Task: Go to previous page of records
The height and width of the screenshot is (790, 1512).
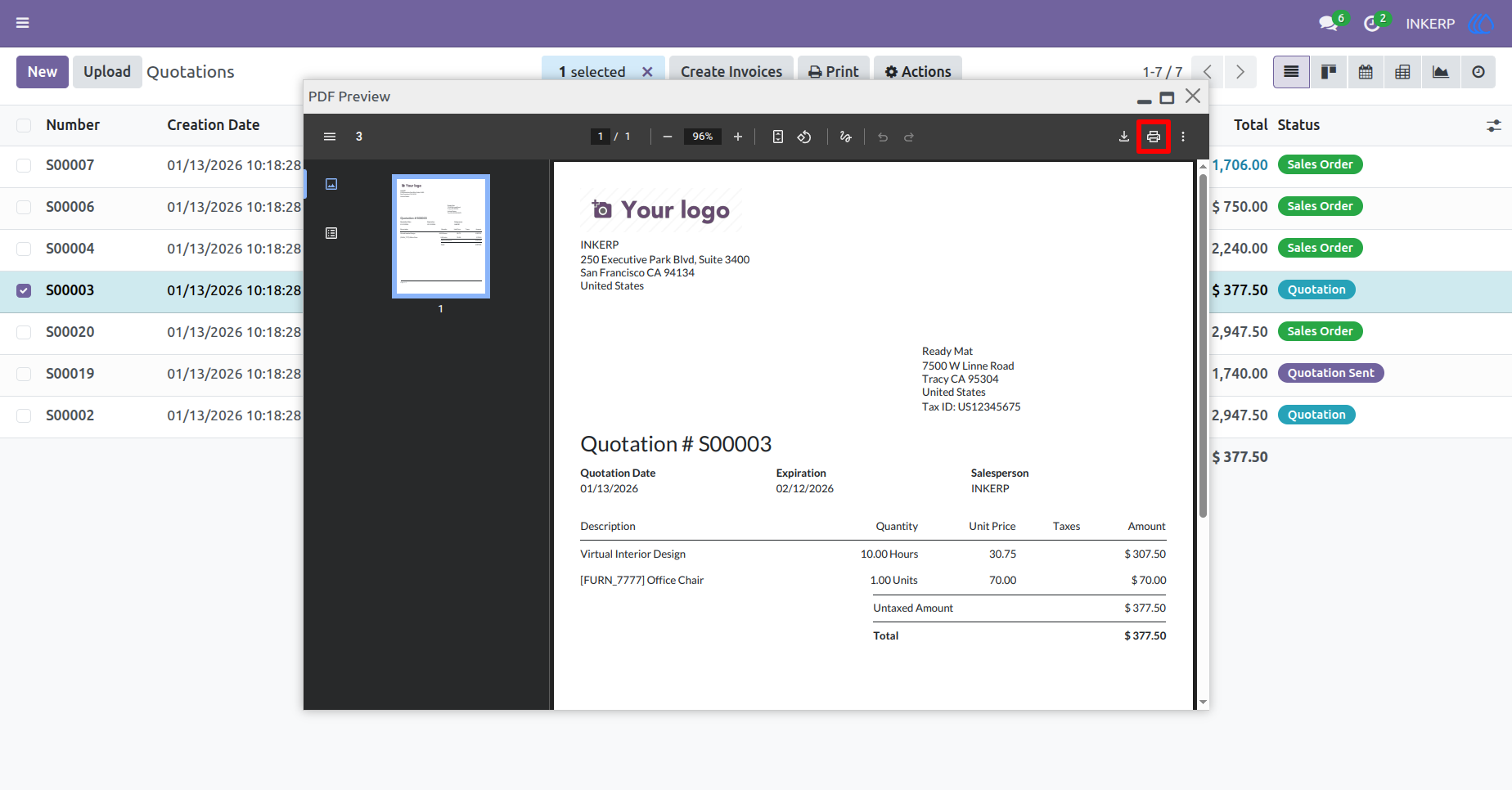Action: click(x=1208, y=72)
